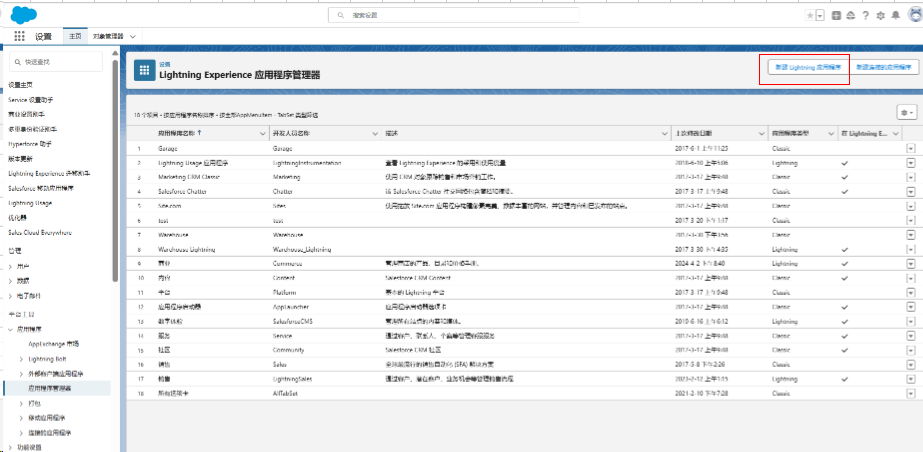Screen dimensions: 923x452
Task: Open AppExchange 市场 in the sidebar
Action: [x=54, y=344]
